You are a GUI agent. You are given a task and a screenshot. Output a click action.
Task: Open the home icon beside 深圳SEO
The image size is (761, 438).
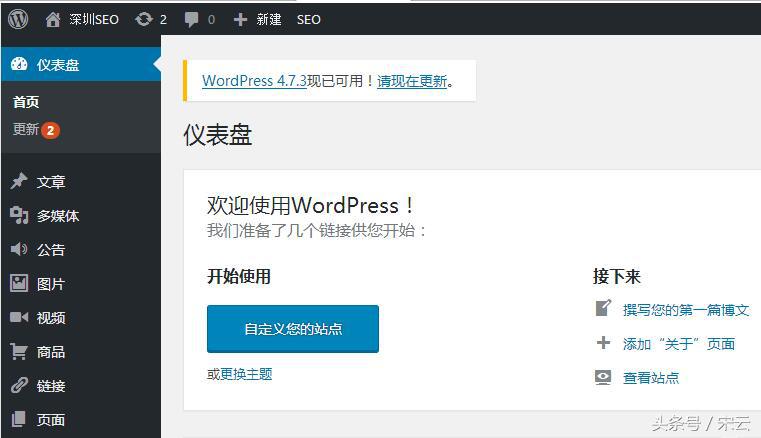tap(53, 19)
